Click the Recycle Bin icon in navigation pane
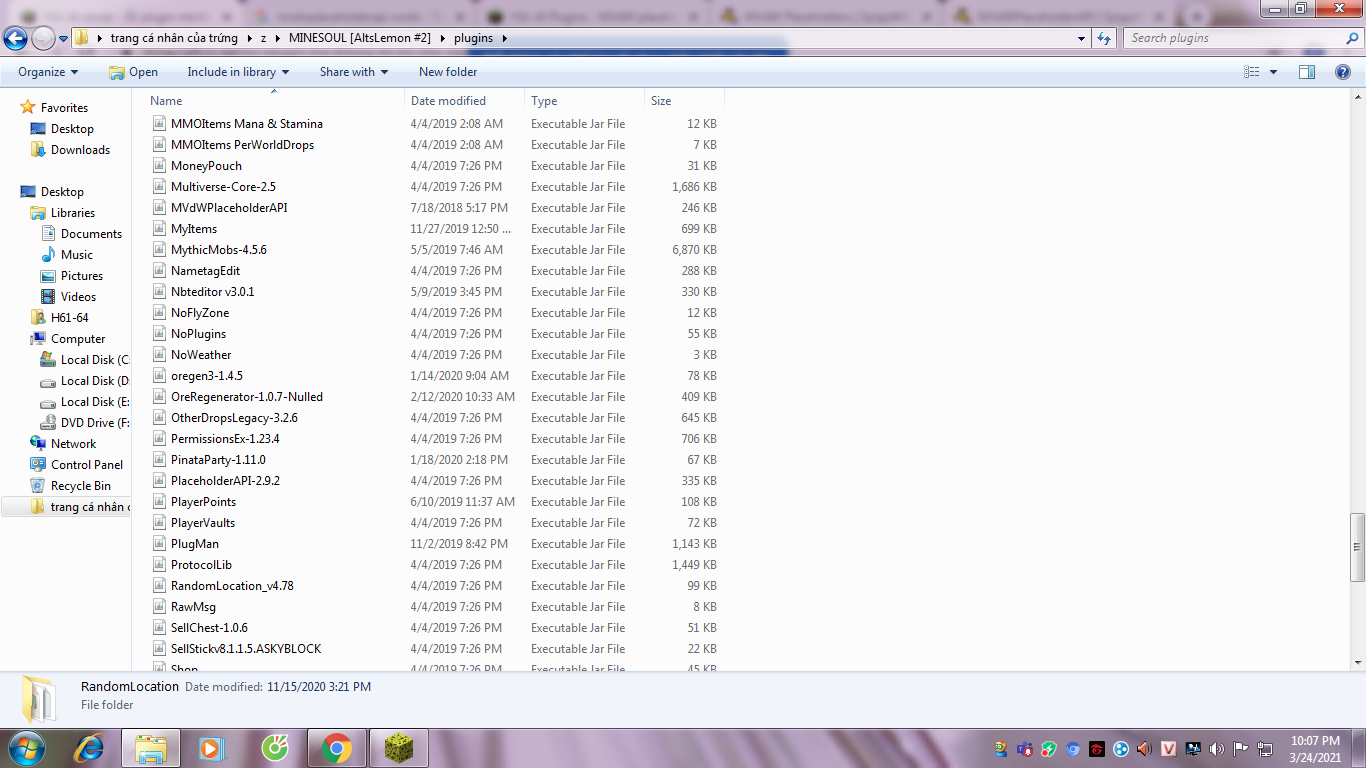Viewport: 1366px width, 768px height. coord(38,486)
